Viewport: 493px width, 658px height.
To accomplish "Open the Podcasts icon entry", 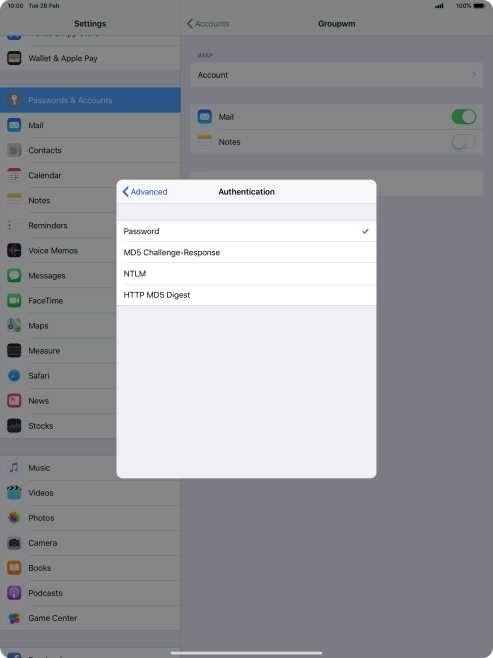I will pyautogui.click(x=14, y=593).
